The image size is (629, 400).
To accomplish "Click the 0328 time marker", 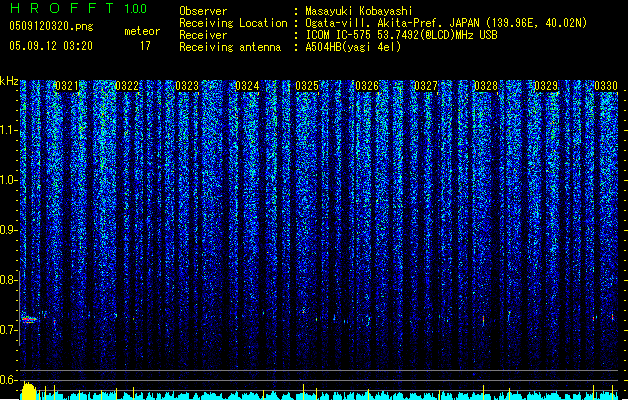I will (x=486, y=86).
